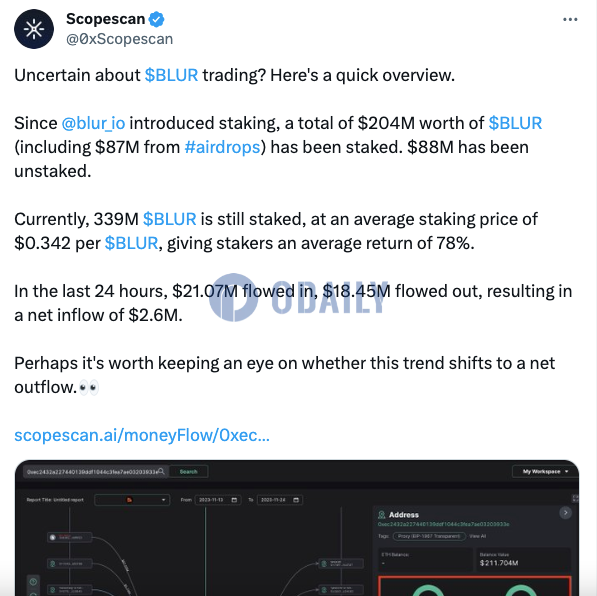Click the Address panel wallet icon
Screen dimensions: 597x596
click(382, 515)
